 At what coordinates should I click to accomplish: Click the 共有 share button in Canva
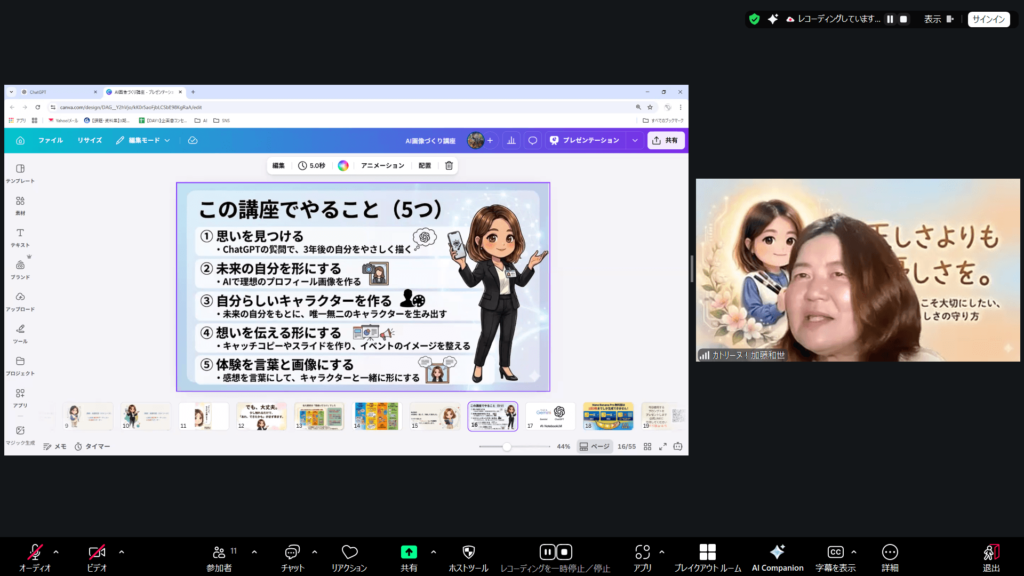665,141
